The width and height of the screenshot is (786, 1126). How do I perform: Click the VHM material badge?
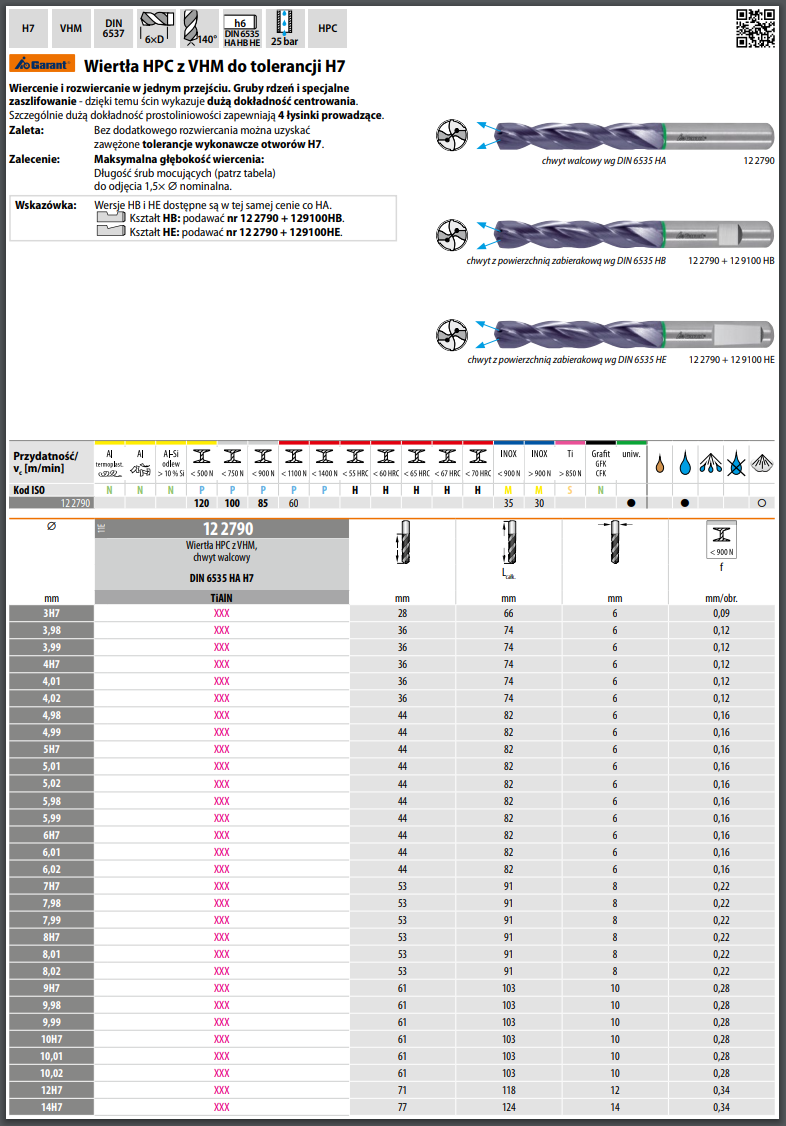pyautogui.click(x=71, y=29)
